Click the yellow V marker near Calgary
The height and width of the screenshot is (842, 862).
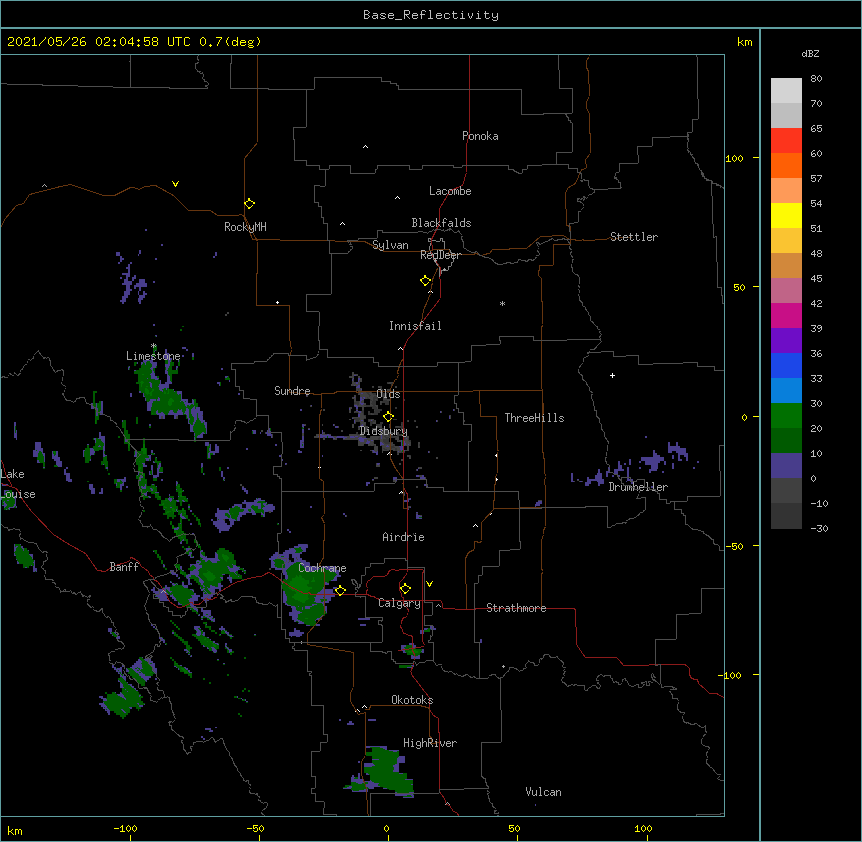[x=429, y=584]
